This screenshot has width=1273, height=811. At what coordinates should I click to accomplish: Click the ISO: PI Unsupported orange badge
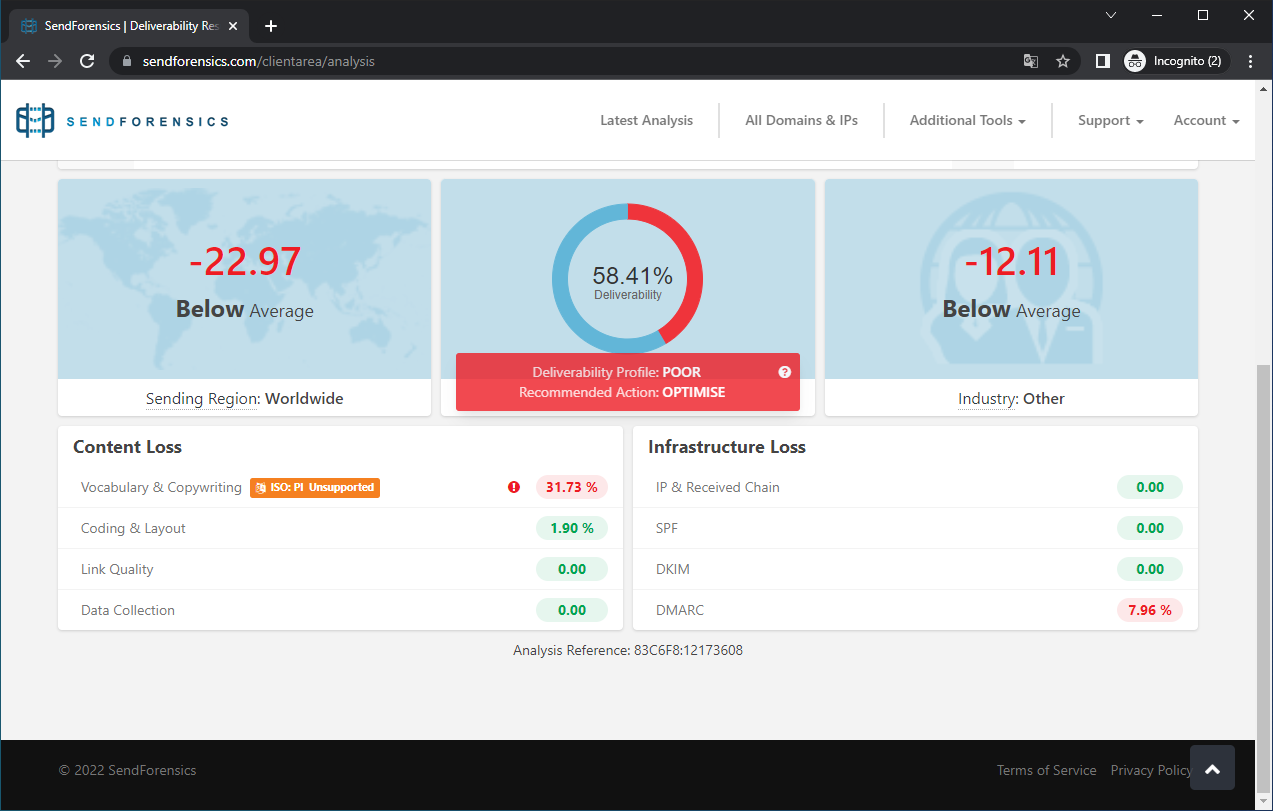(x=315, y=488)
